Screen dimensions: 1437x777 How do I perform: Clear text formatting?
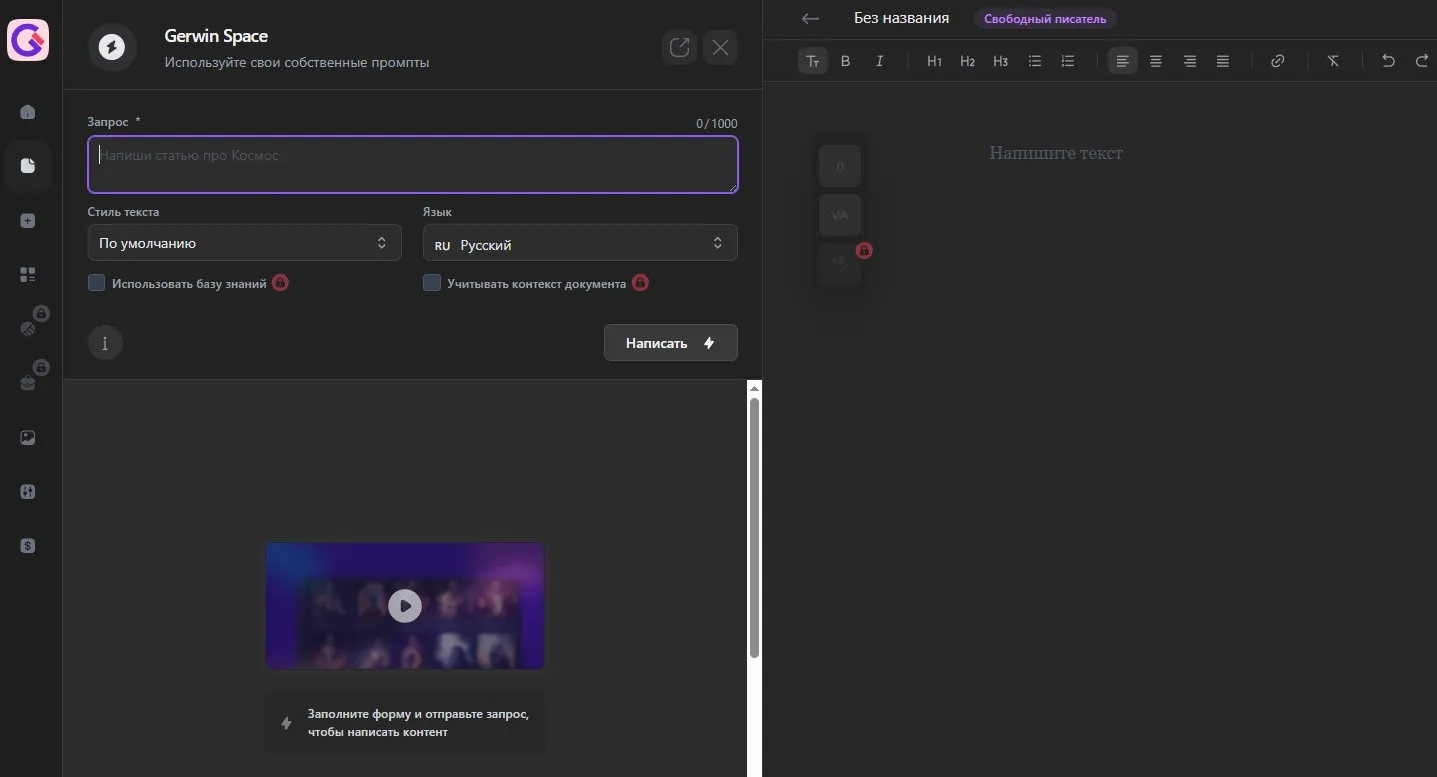tap(1333, 61)
